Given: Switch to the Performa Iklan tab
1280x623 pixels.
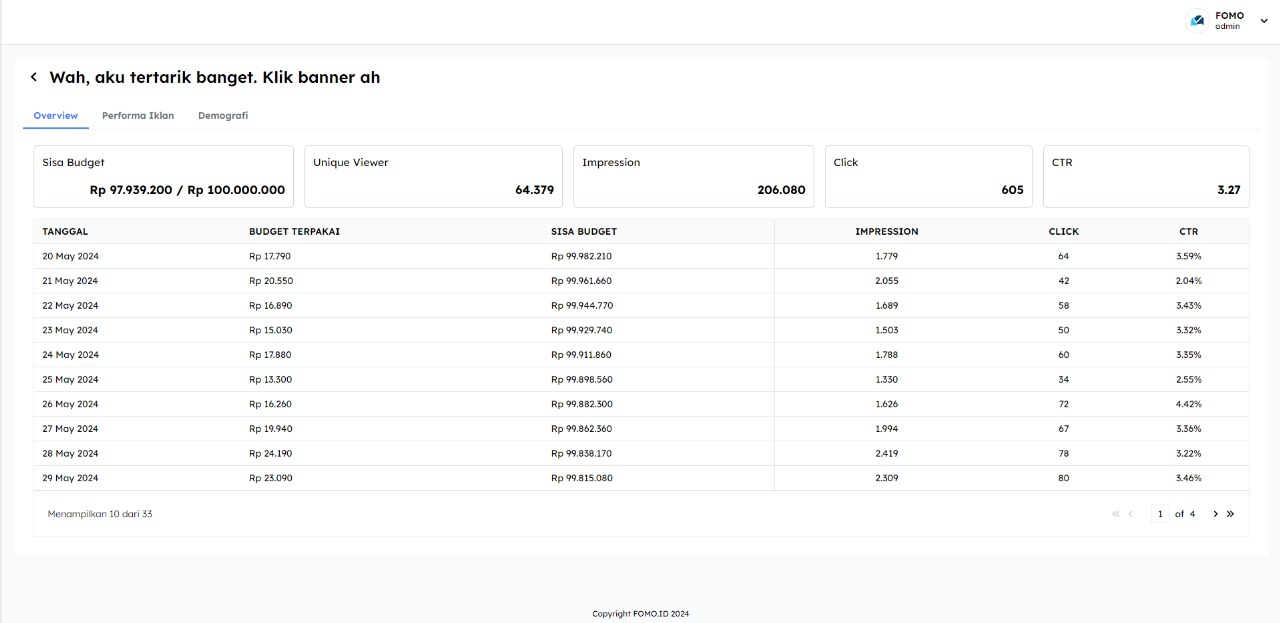Looking at the screenshot, I should pos(138,116).
